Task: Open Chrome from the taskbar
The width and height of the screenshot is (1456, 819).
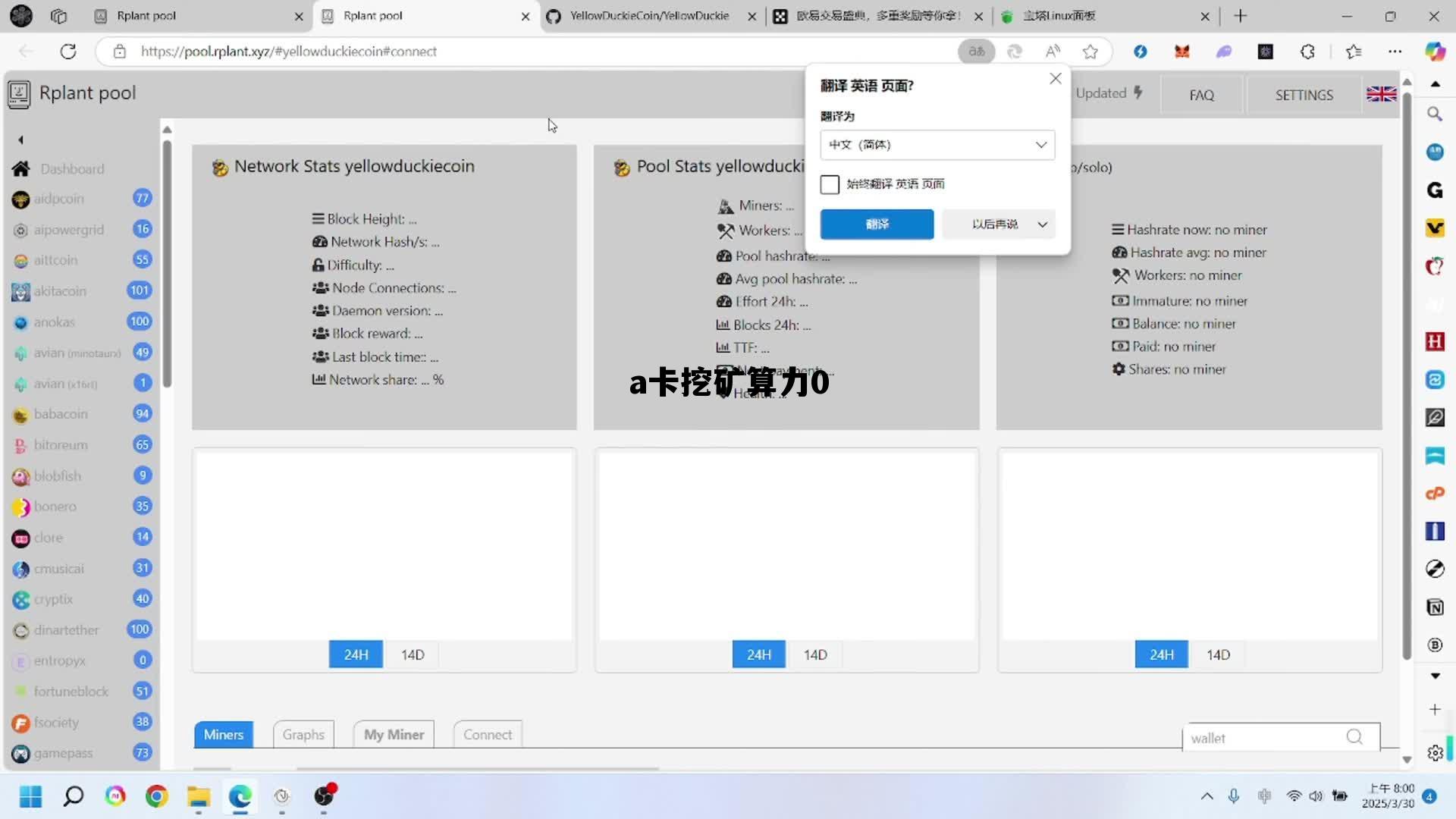Action: coord(157,796)
